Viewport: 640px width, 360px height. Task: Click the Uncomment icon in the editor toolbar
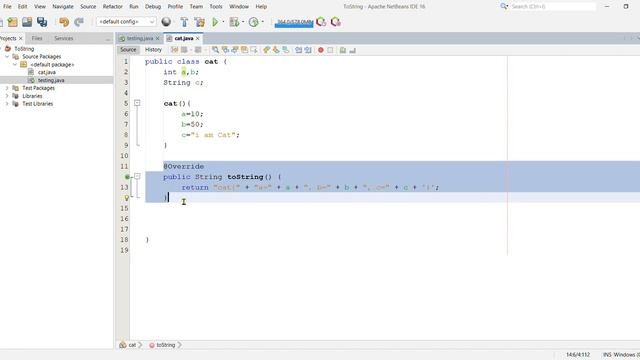pos(353,50)
